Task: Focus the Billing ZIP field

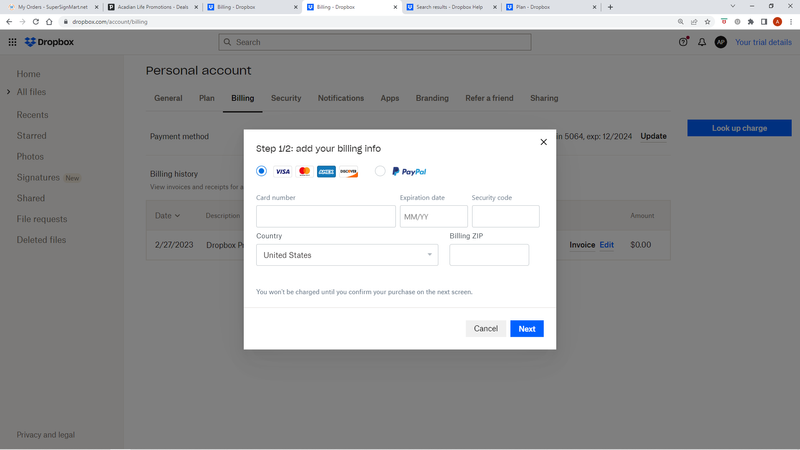Action: coord(489,255)
